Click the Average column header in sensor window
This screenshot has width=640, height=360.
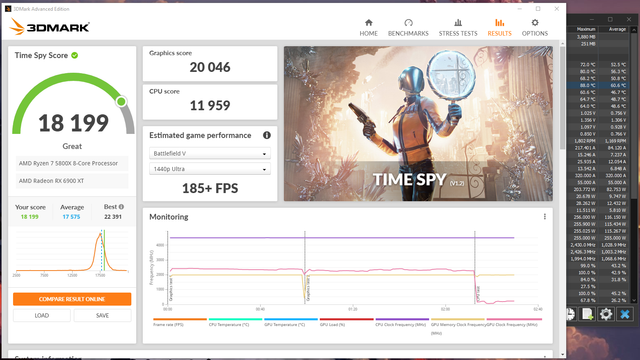tap(617, 29)
